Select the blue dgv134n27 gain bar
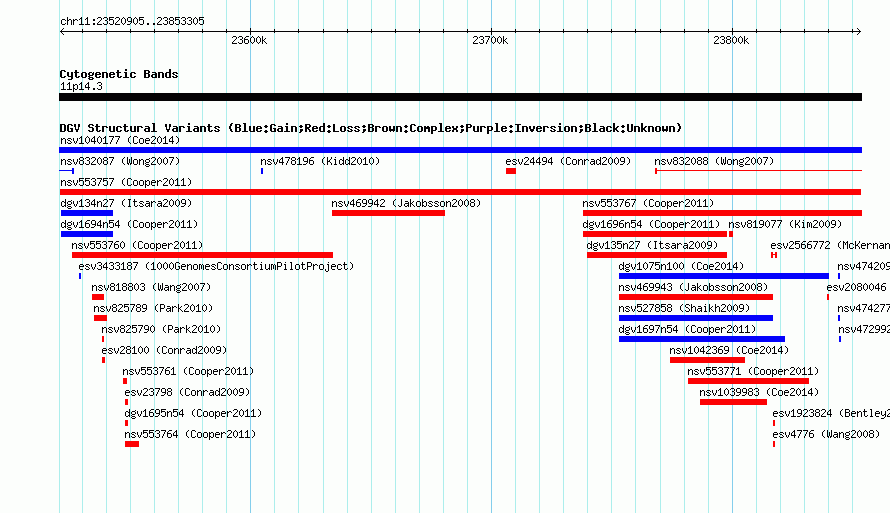The width and height of the screenshot is (890, 513). pos(87,213)
